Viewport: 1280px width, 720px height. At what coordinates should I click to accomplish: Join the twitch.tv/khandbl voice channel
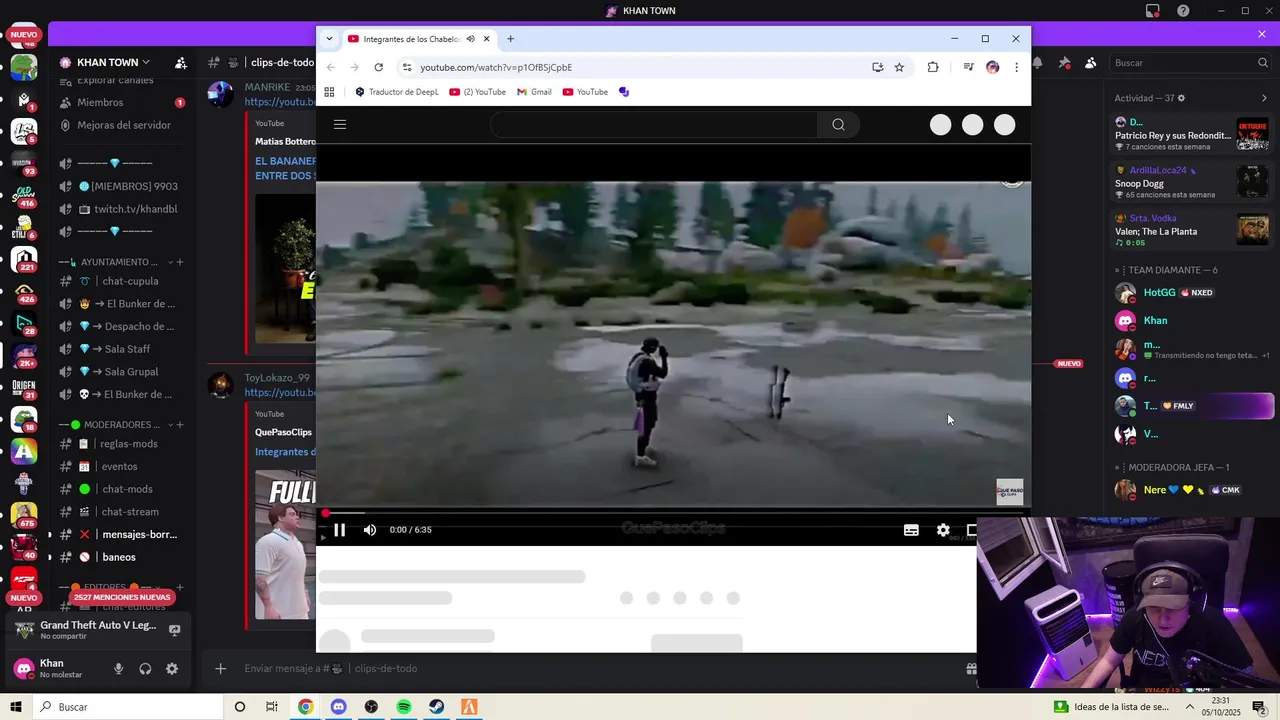coord(121,209)
